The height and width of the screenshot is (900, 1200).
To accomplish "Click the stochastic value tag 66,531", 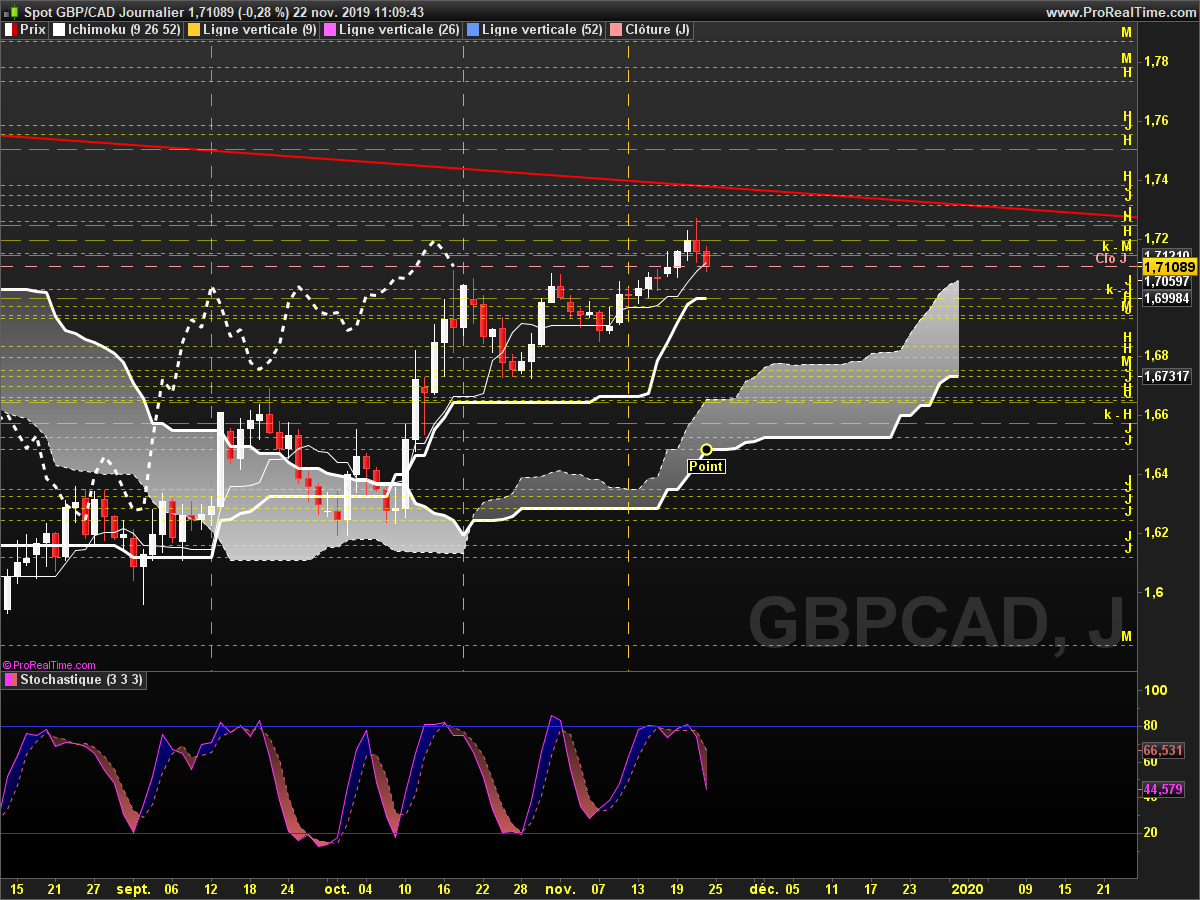I will [1163, 750].
